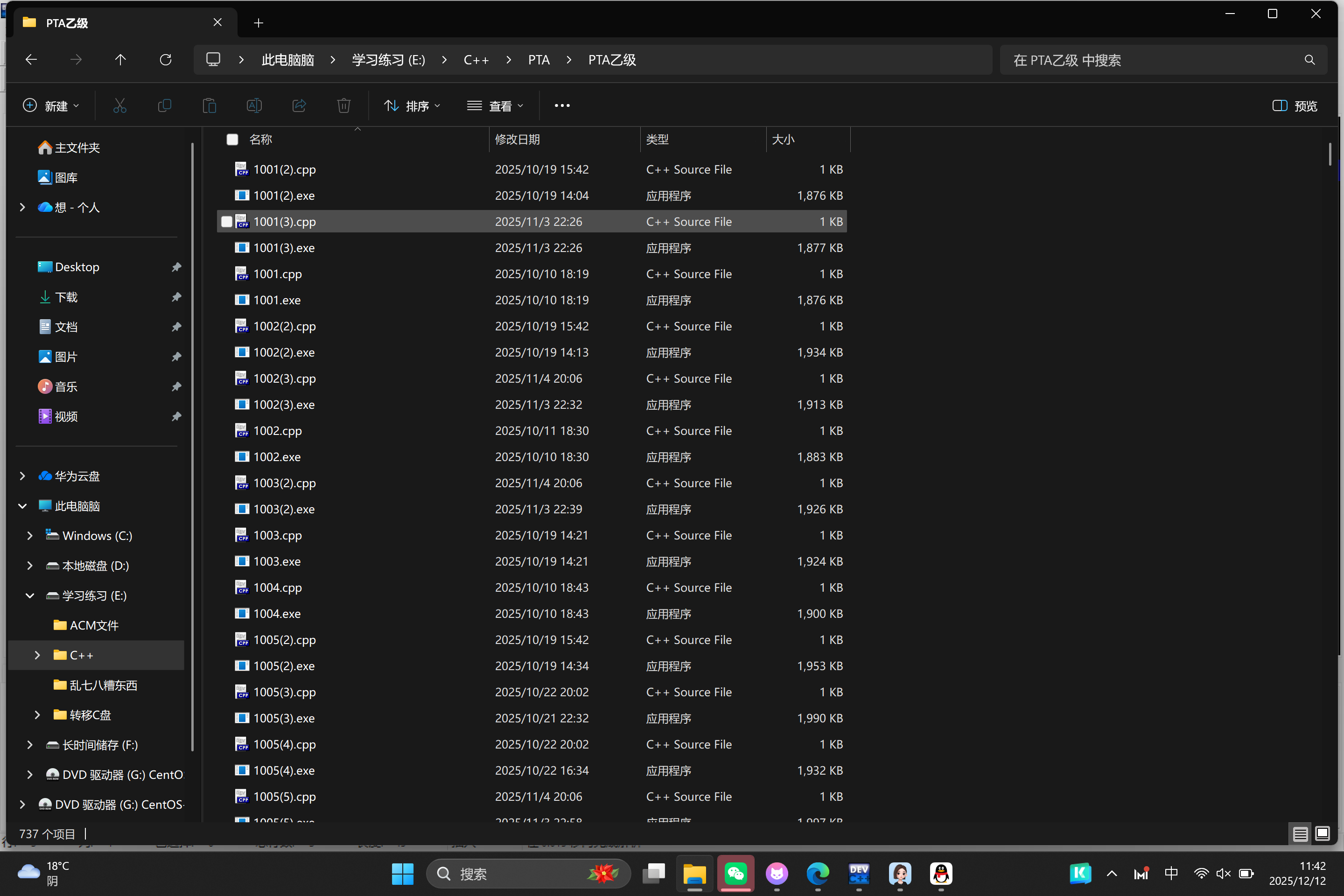Open the 查看 view menu
This screenshot has height=896, width=1344.
coord(495,106)
